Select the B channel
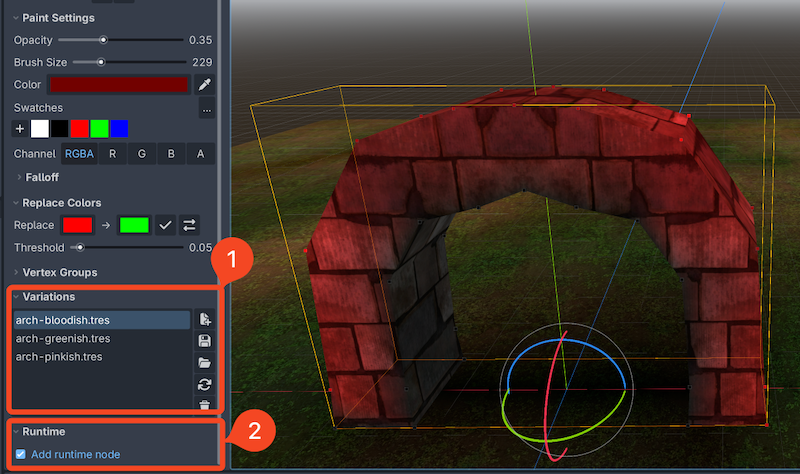800x474 pixels. pyautogui.click(x=171, y=154)
